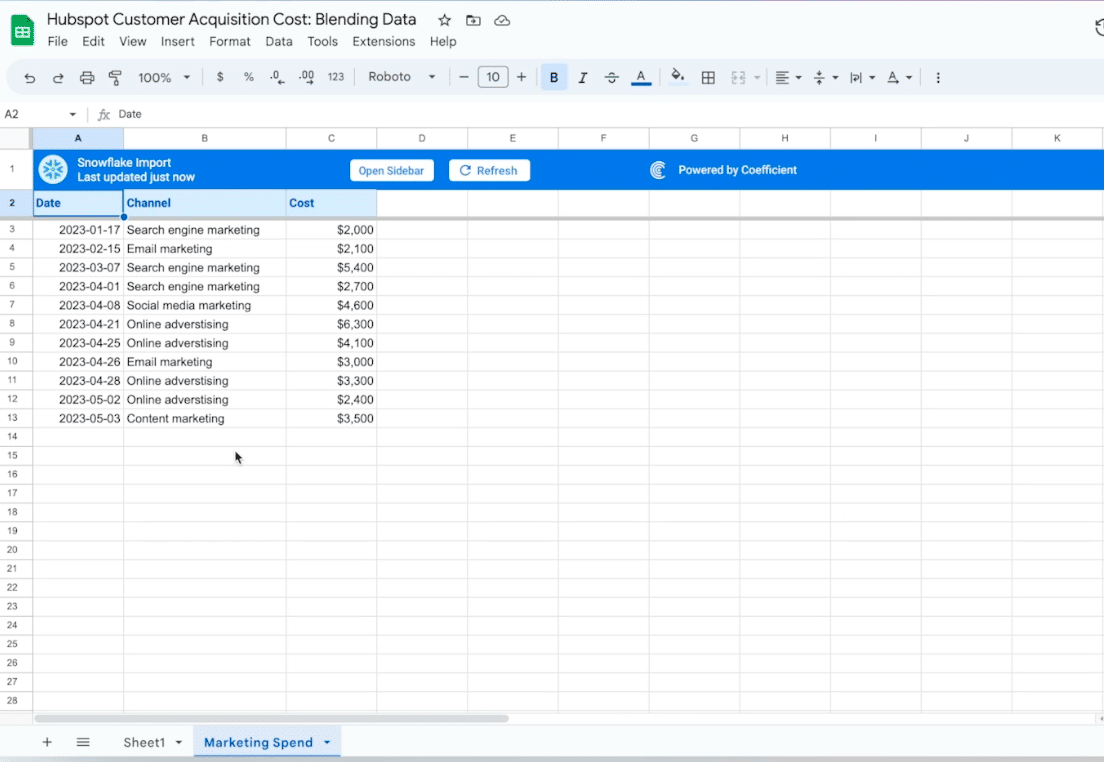Toggle Italic formatting

click(x=582, y=77)
